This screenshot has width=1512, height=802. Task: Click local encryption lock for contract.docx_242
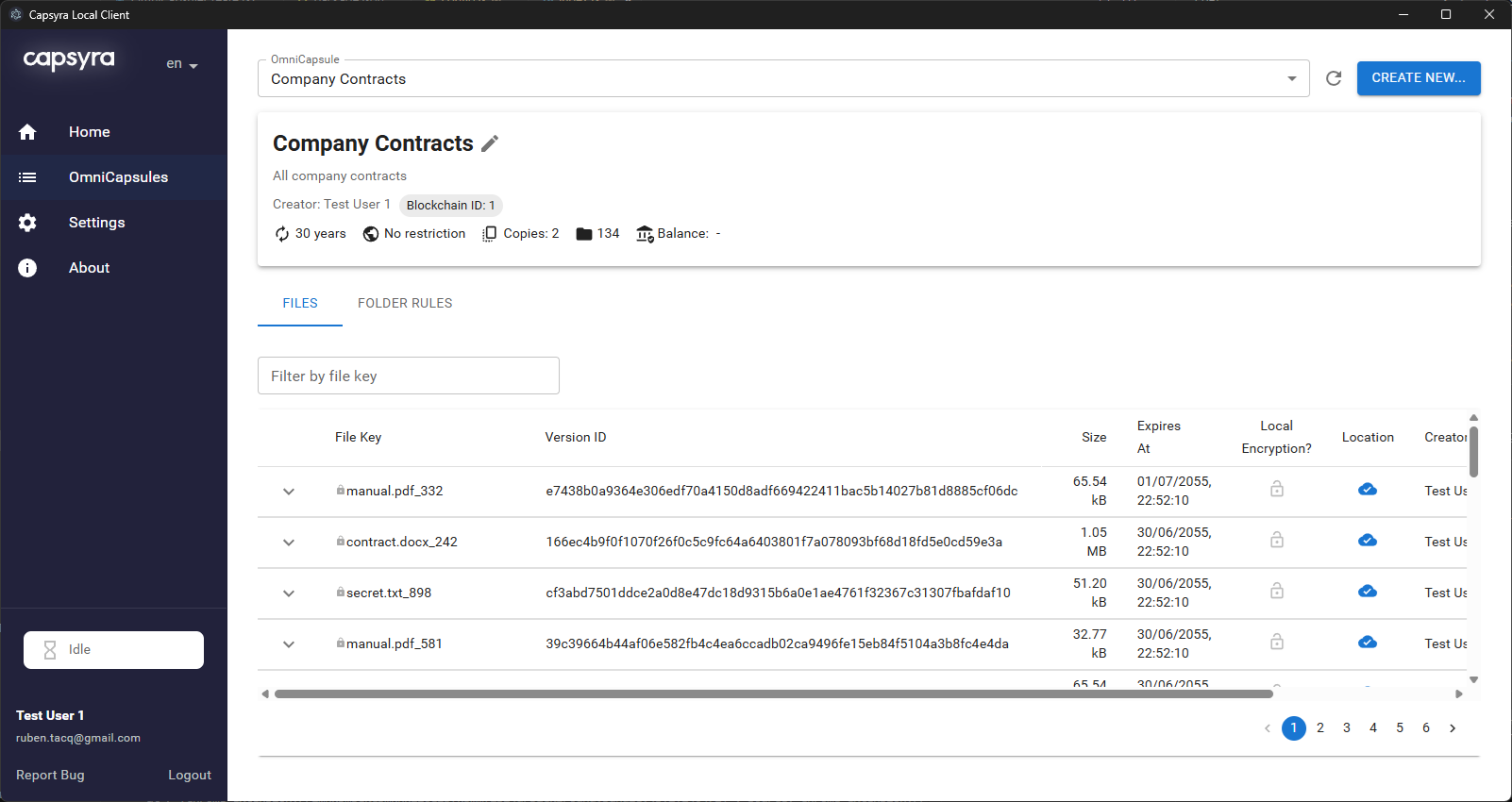(1277, 540)
